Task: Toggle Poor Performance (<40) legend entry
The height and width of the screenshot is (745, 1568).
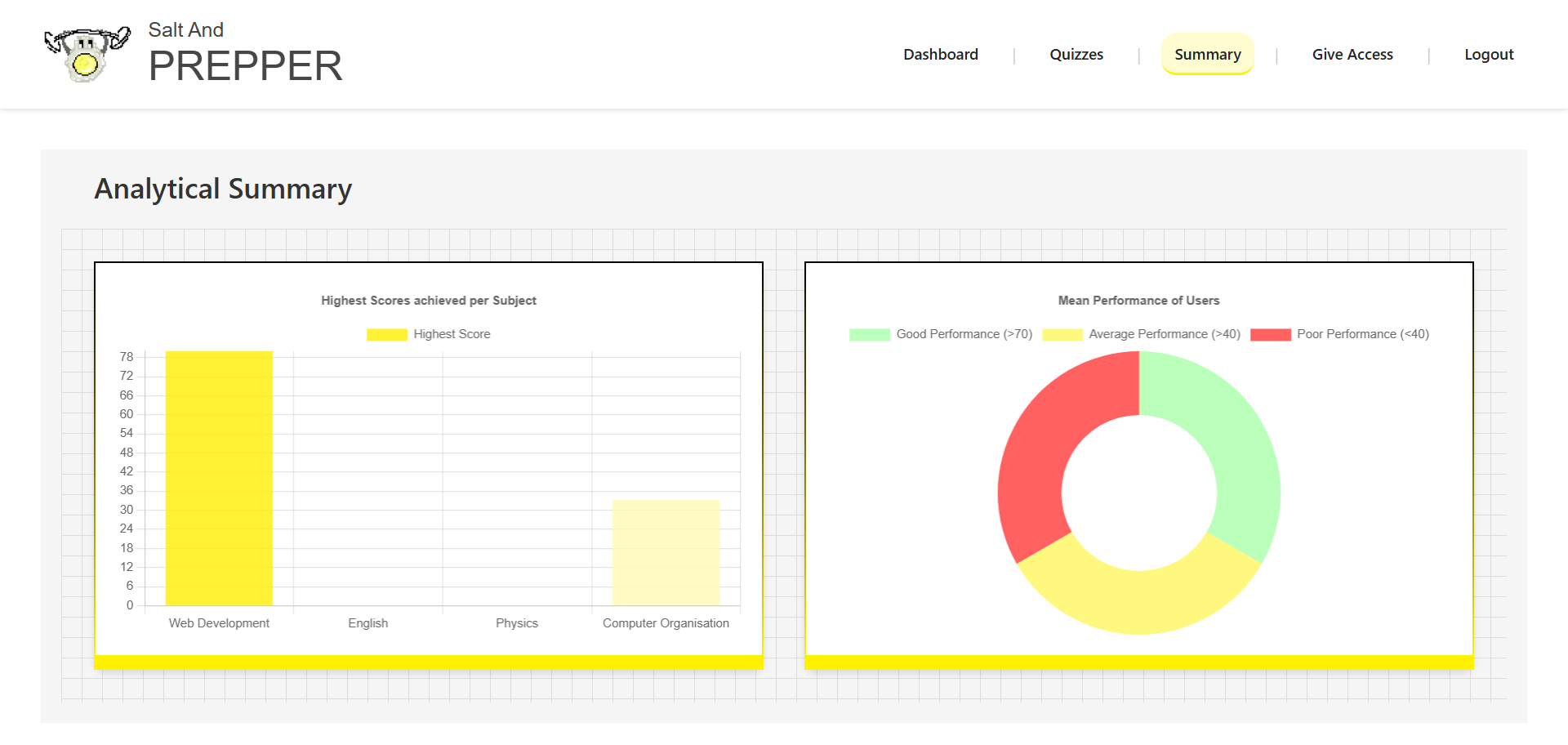Action: click(x=1362, y=334)
